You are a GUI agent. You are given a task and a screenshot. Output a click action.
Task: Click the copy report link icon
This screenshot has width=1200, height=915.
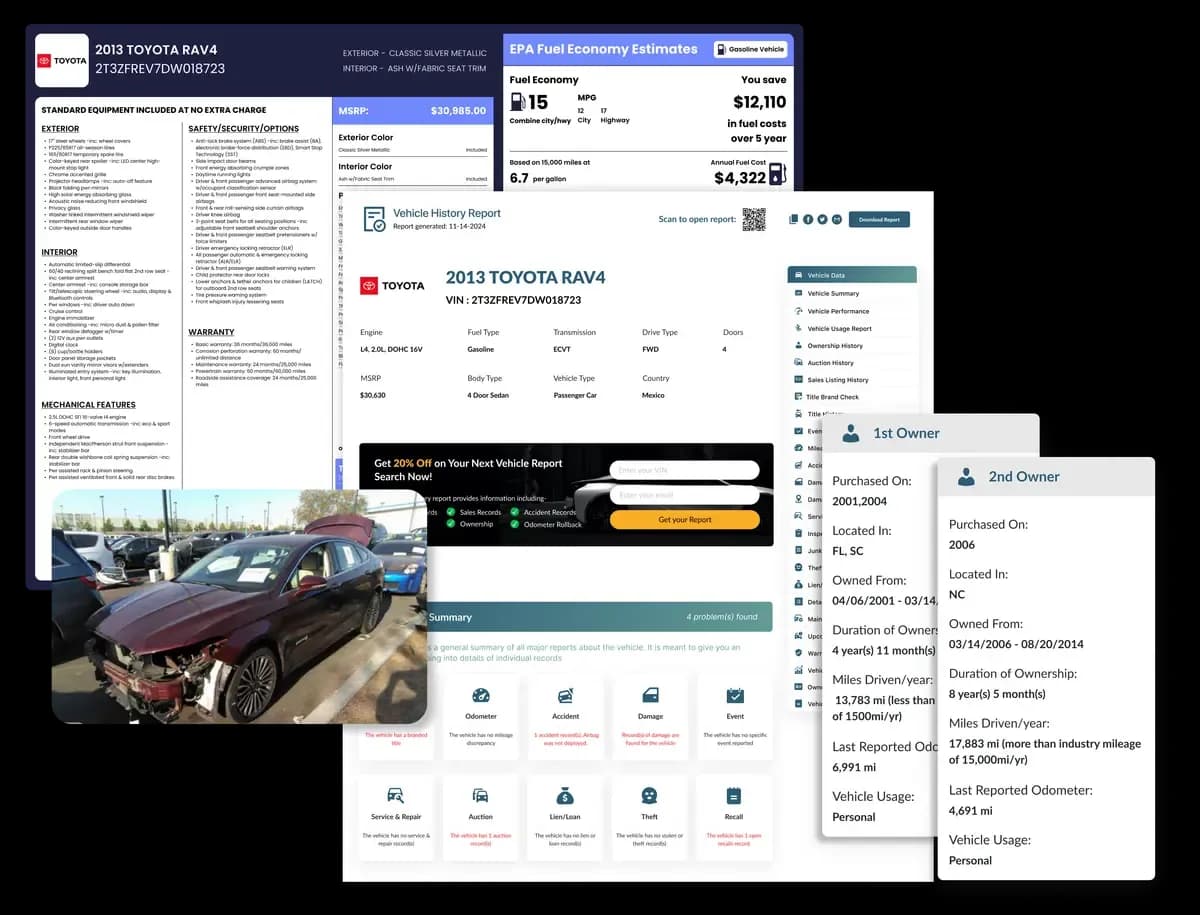793,219
